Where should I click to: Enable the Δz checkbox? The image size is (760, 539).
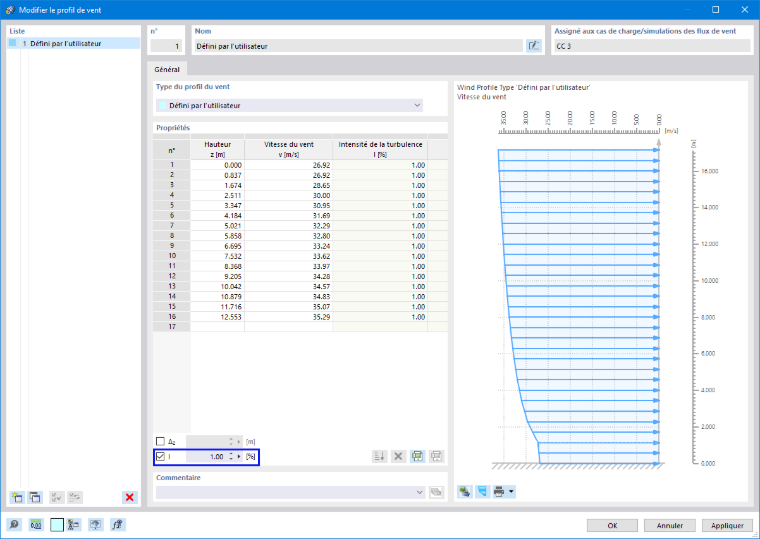click(160, 441)
